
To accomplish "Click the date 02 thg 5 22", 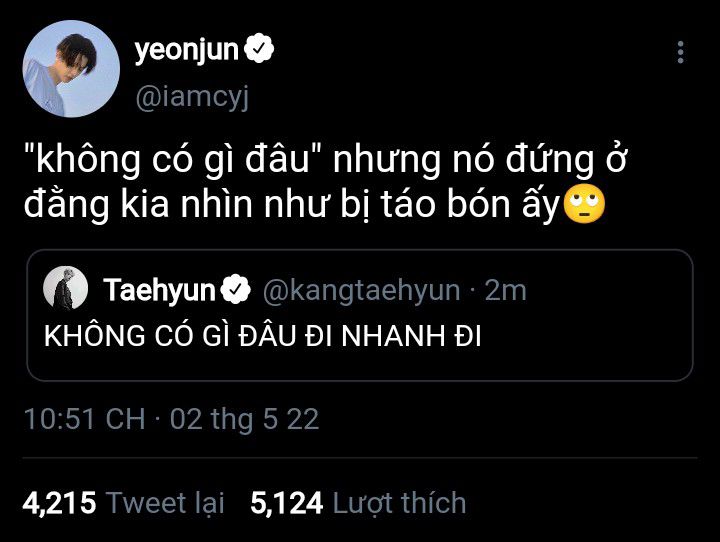I will click(x=244, y=419).
